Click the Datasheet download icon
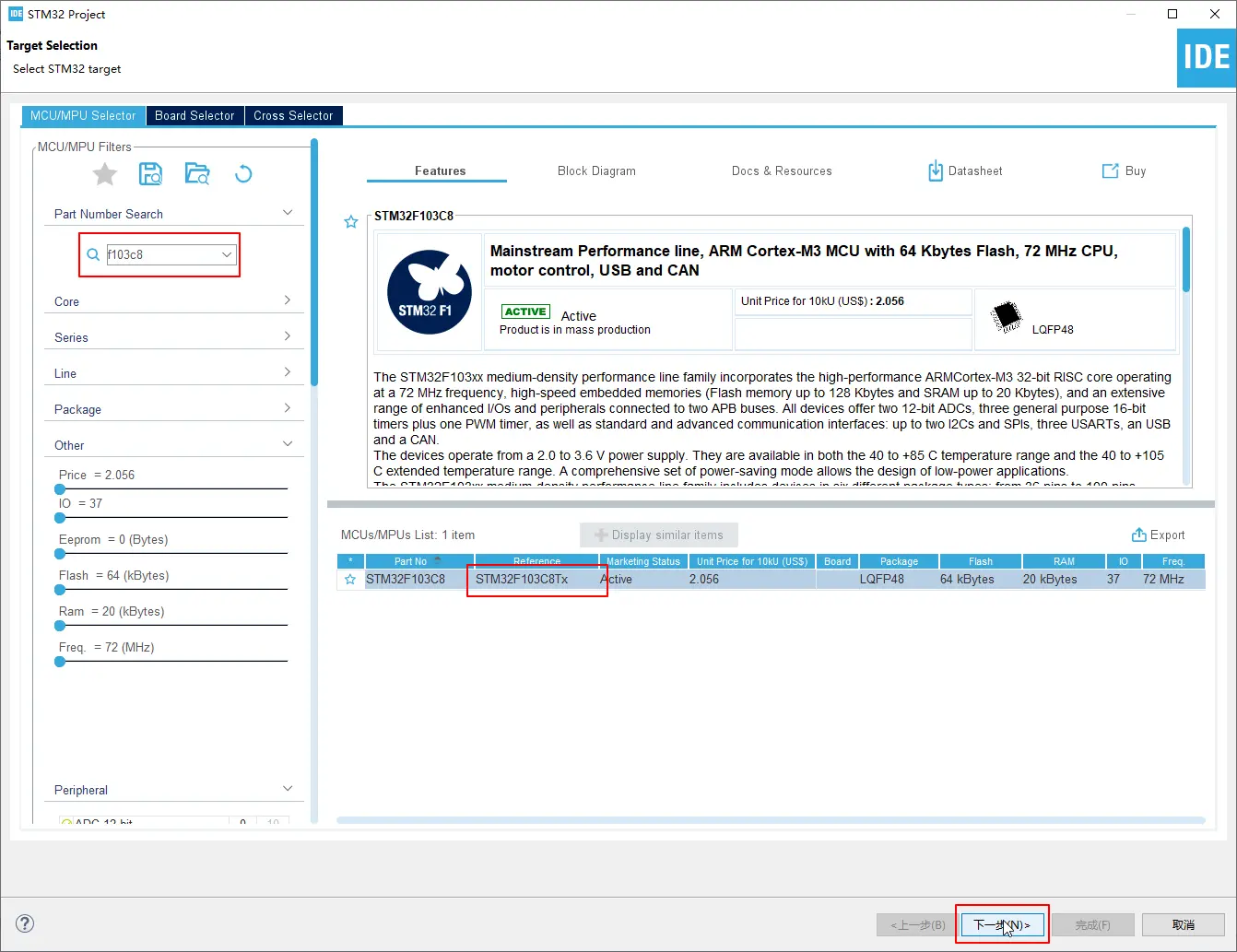1237x952 pixels. 936,170
